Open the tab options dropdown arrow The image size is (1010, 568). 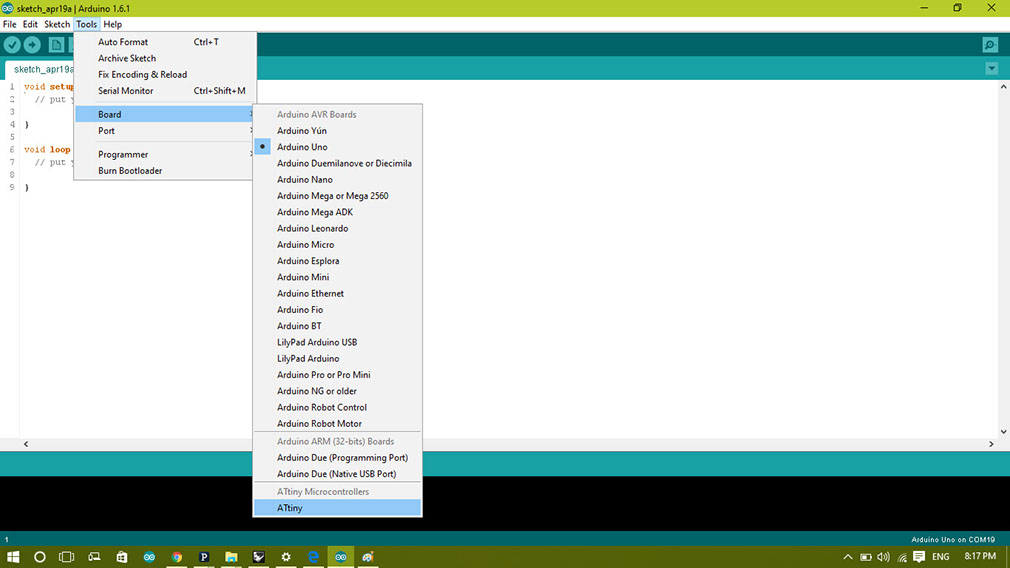pyautogui.click(x=991, y=69)
